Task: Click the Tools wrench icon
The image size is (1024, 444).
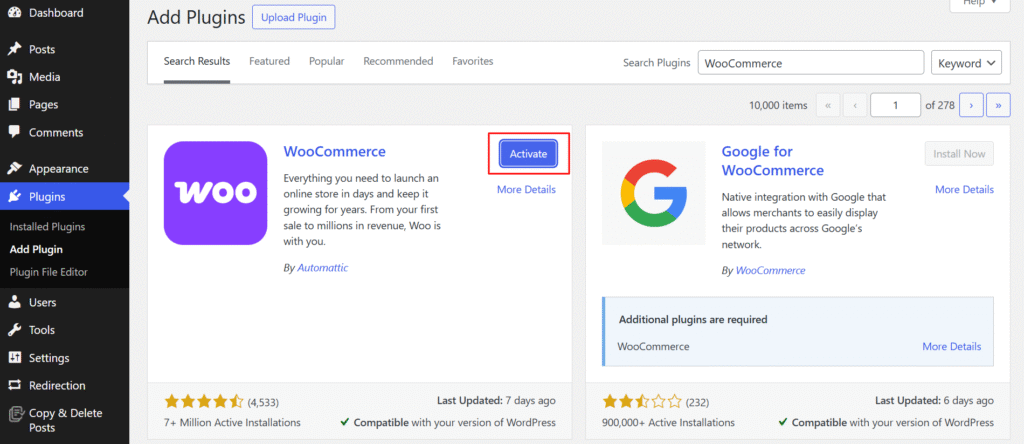Action: click(x=14, y=330)
